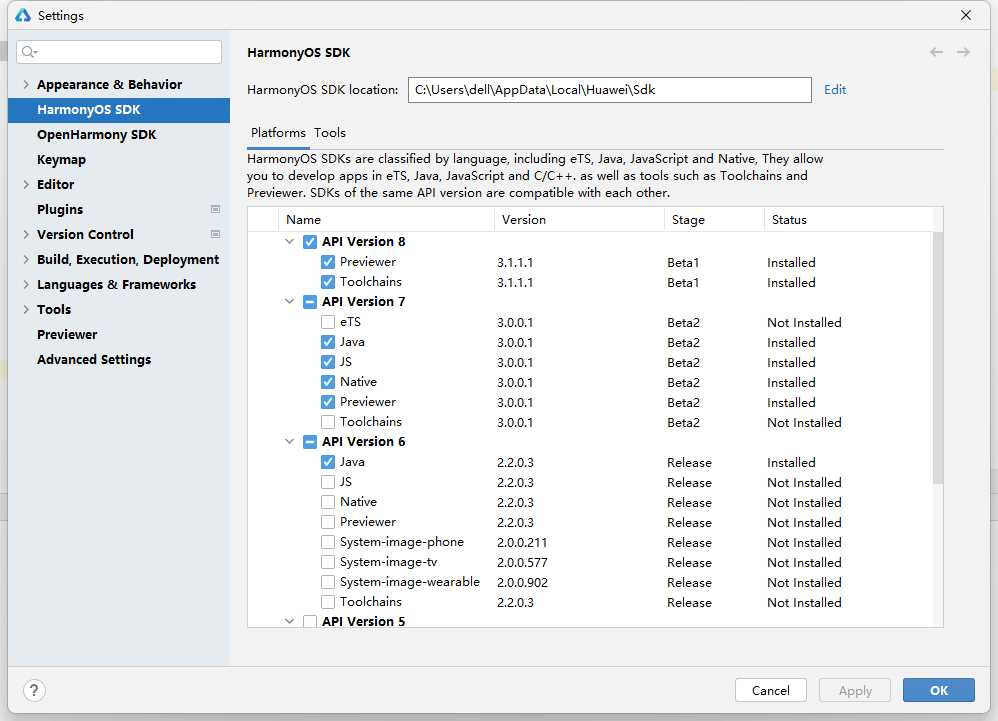
Task: Click the OK button
Action: (939, 690)
